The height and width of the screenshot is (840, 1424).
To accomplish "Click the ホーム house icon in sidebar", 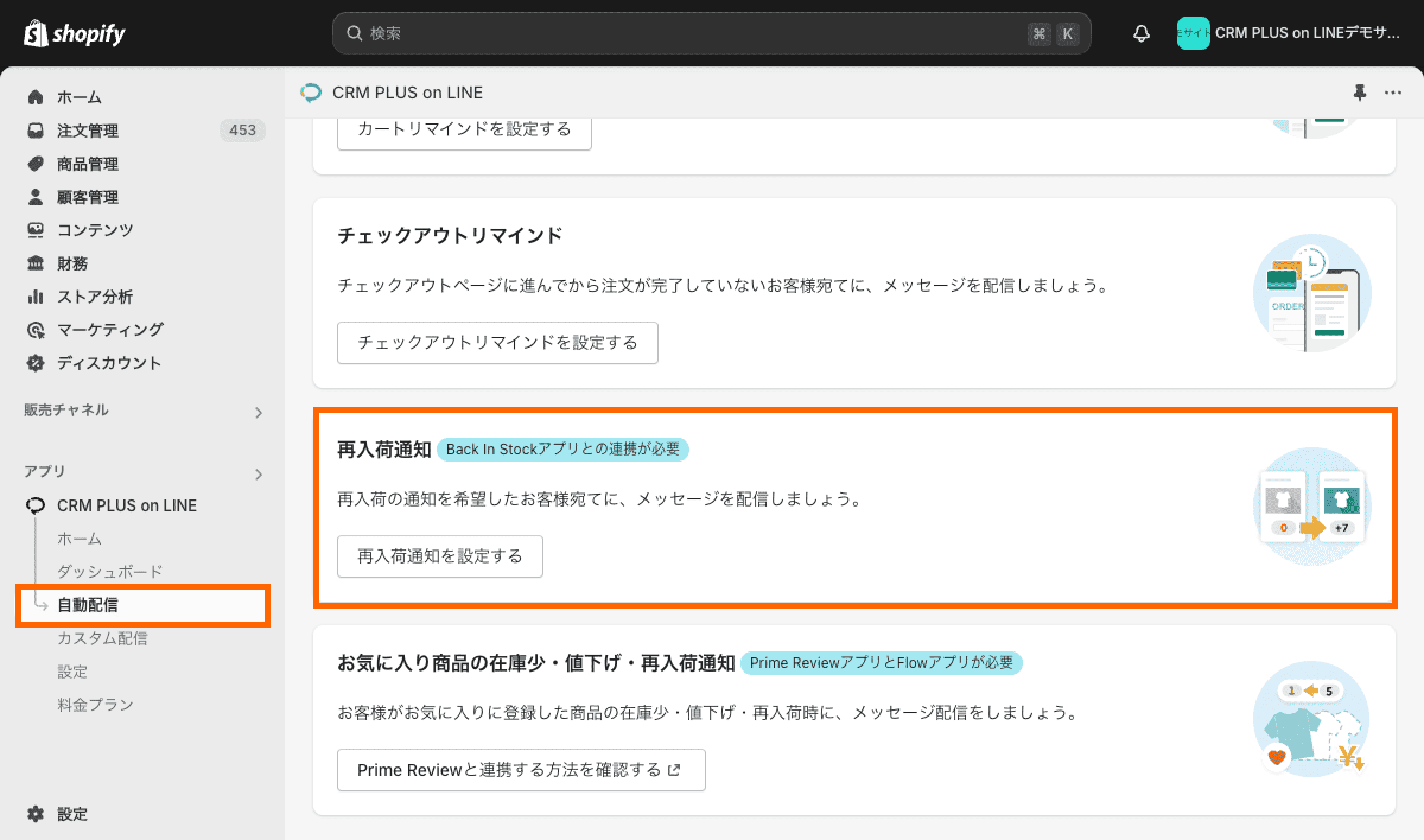I will pyautogui.click(x=36, y=97).
